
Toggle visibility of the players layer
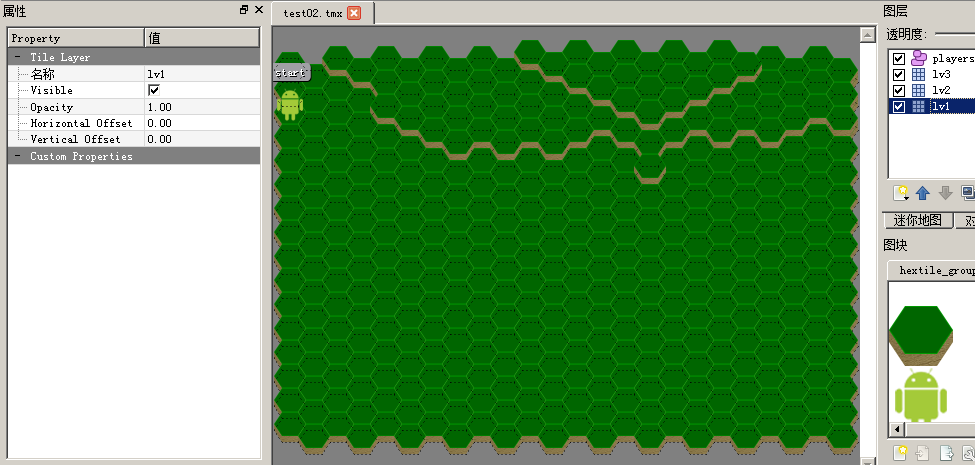pyautogui.click(x=899, y=59)
